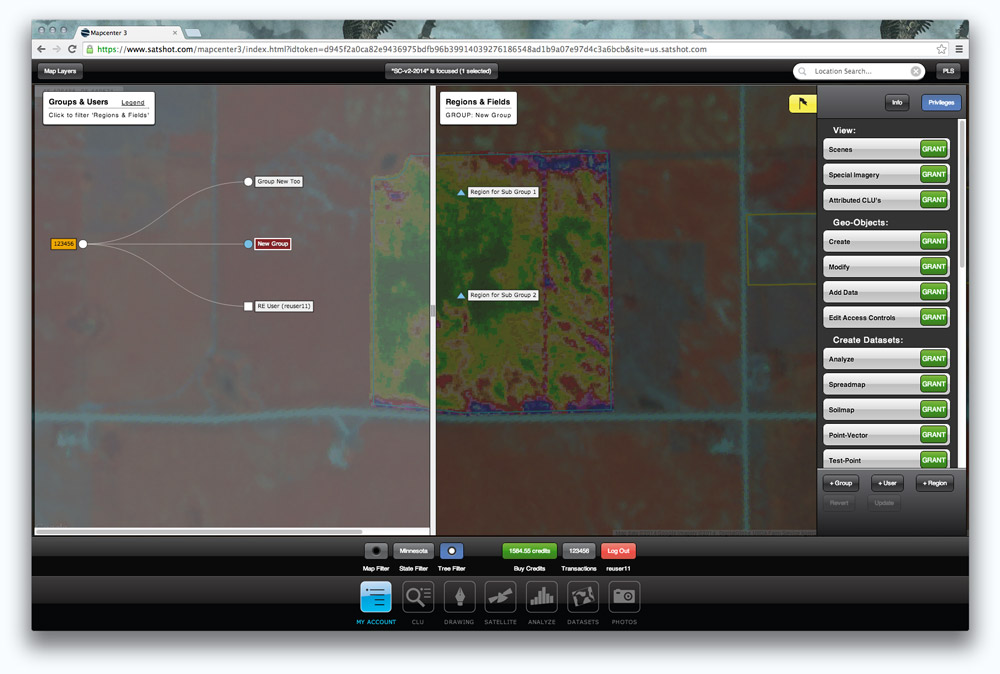Add a new group with +Group
Image resolution: width=1000 pixels, height=674 pixels.
tap(841, 483)
